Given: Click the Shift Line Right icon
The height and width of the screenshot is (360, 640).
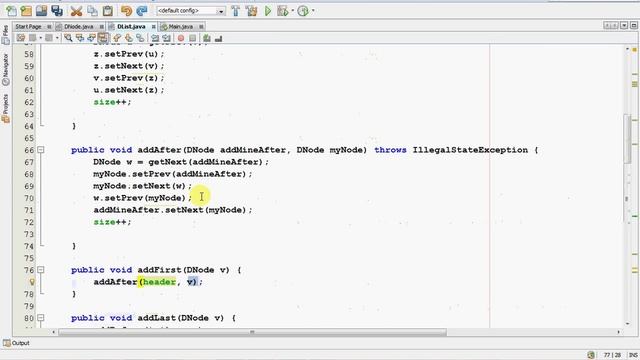Looking at the screenshot, I should pyautogui.click(x=166, y=38).
